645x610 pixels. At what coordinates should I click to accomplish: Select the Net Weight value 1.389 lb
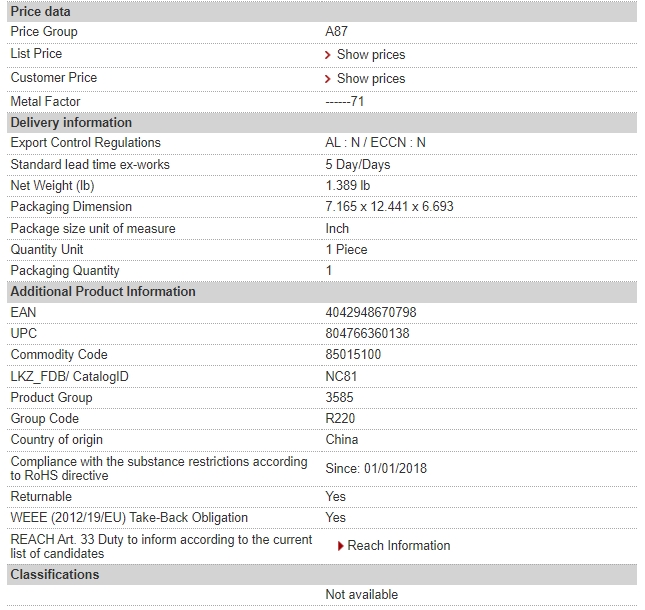pos(348,185)
